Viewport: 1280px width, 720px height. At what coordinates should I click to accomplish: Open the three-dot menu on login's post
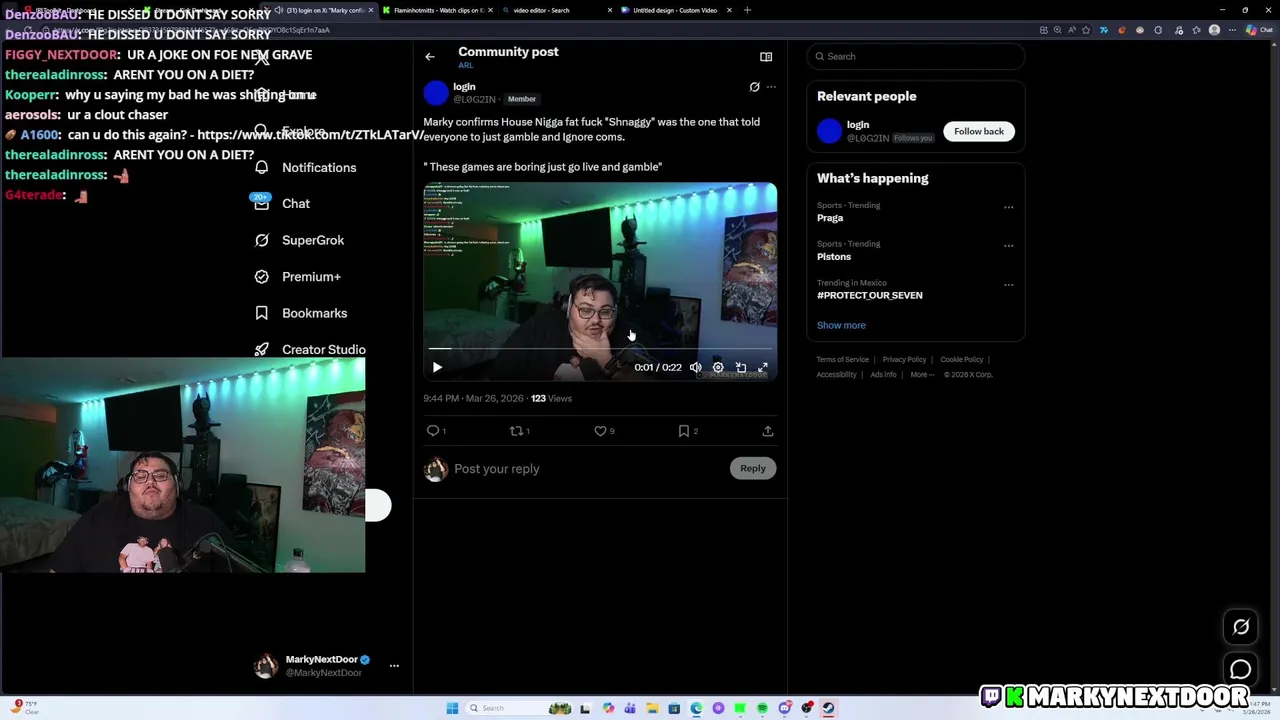771,87
